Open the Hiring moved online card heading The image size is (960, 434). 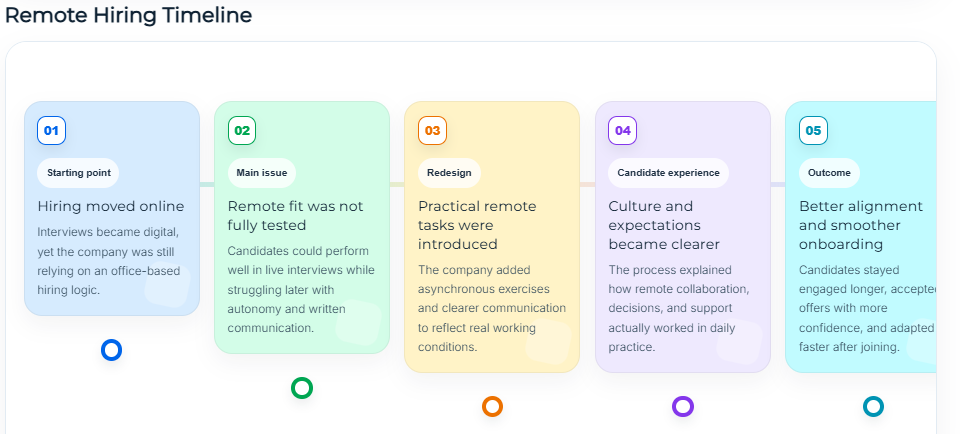pyautogui.click(x=111, y=206)
